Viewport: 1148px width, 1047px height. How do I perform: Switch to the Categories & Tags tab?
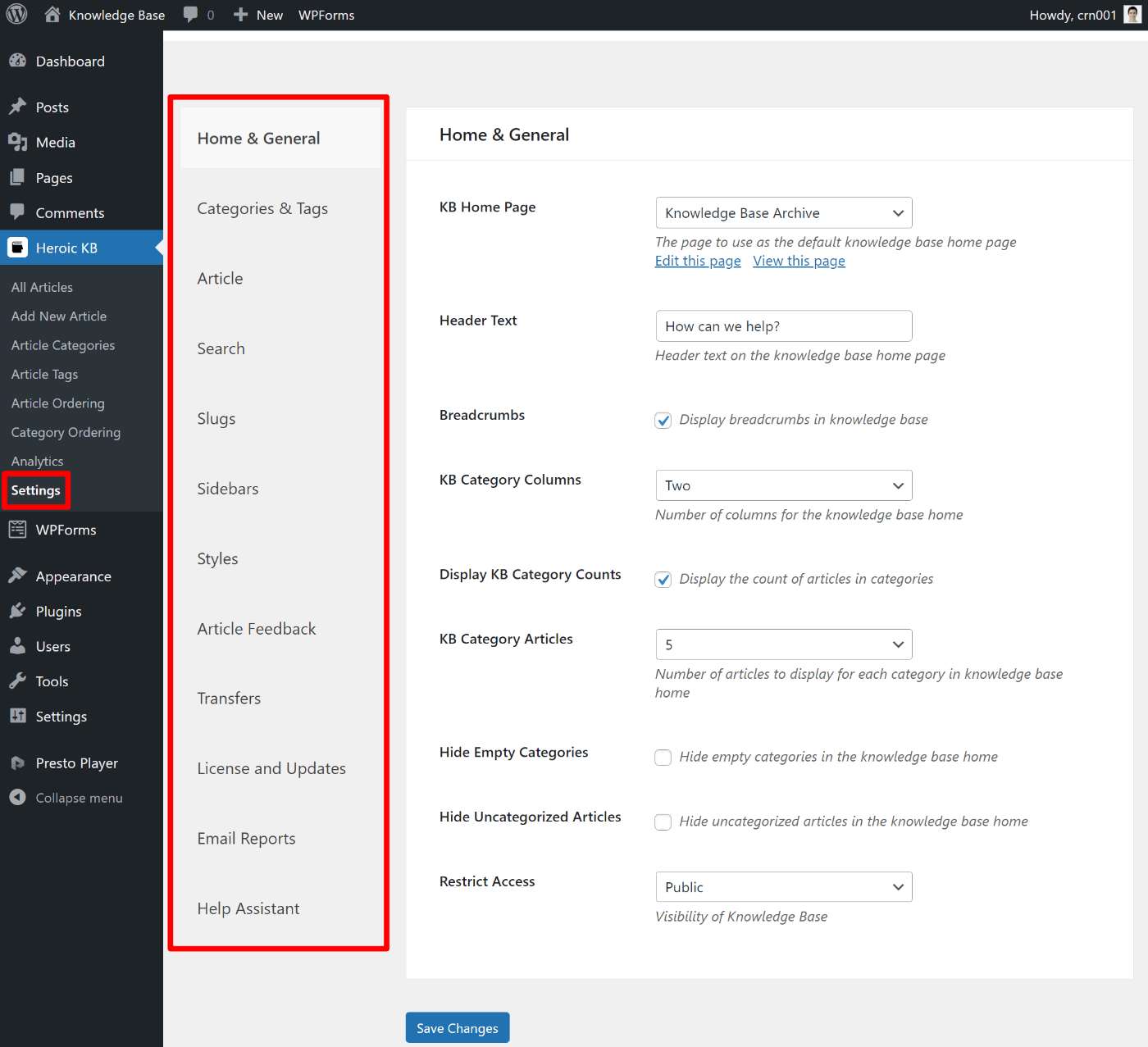point(262,208)
